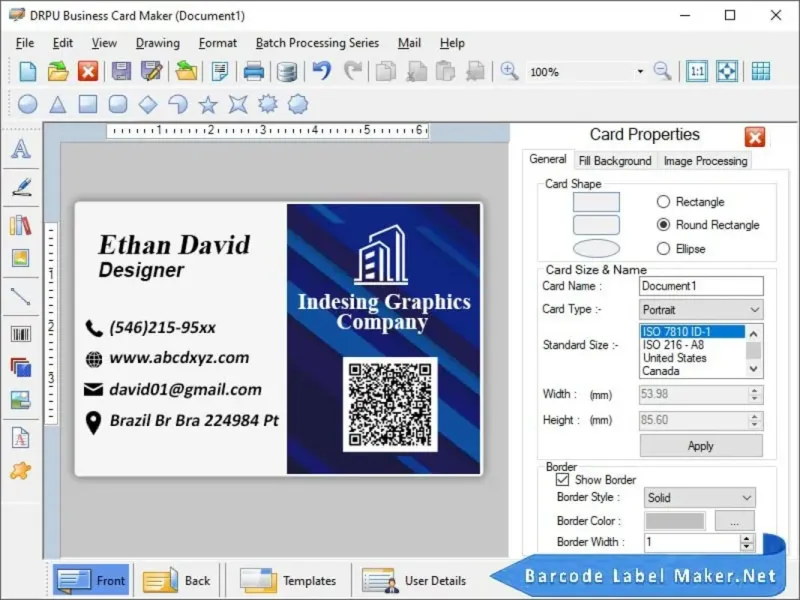Click the Undo arrow icon
Image resolution: width=800 pixels, height=600 pixels.
pos(322,71)
